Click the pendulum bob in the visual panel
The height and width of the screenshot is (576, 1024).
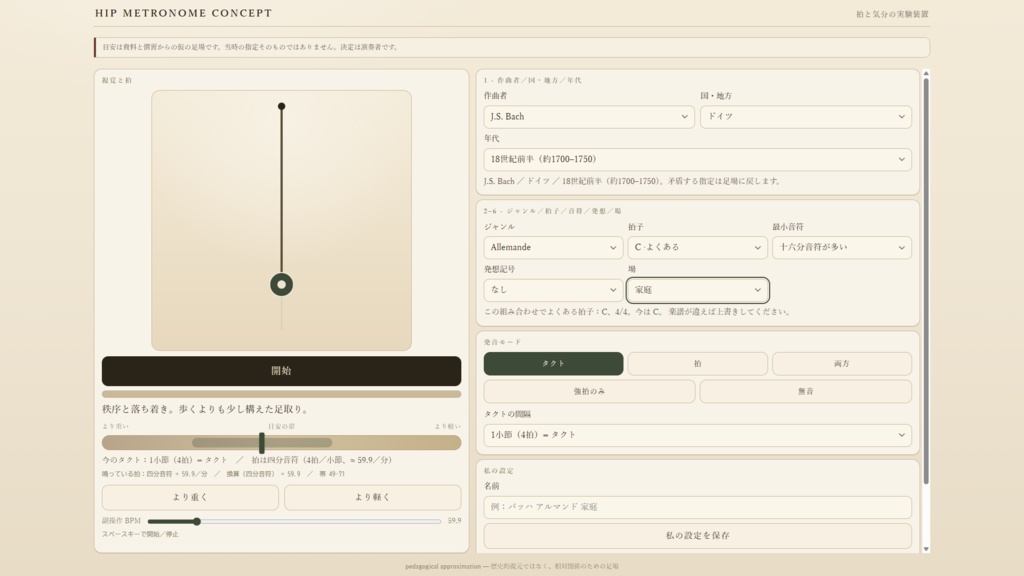281,285
